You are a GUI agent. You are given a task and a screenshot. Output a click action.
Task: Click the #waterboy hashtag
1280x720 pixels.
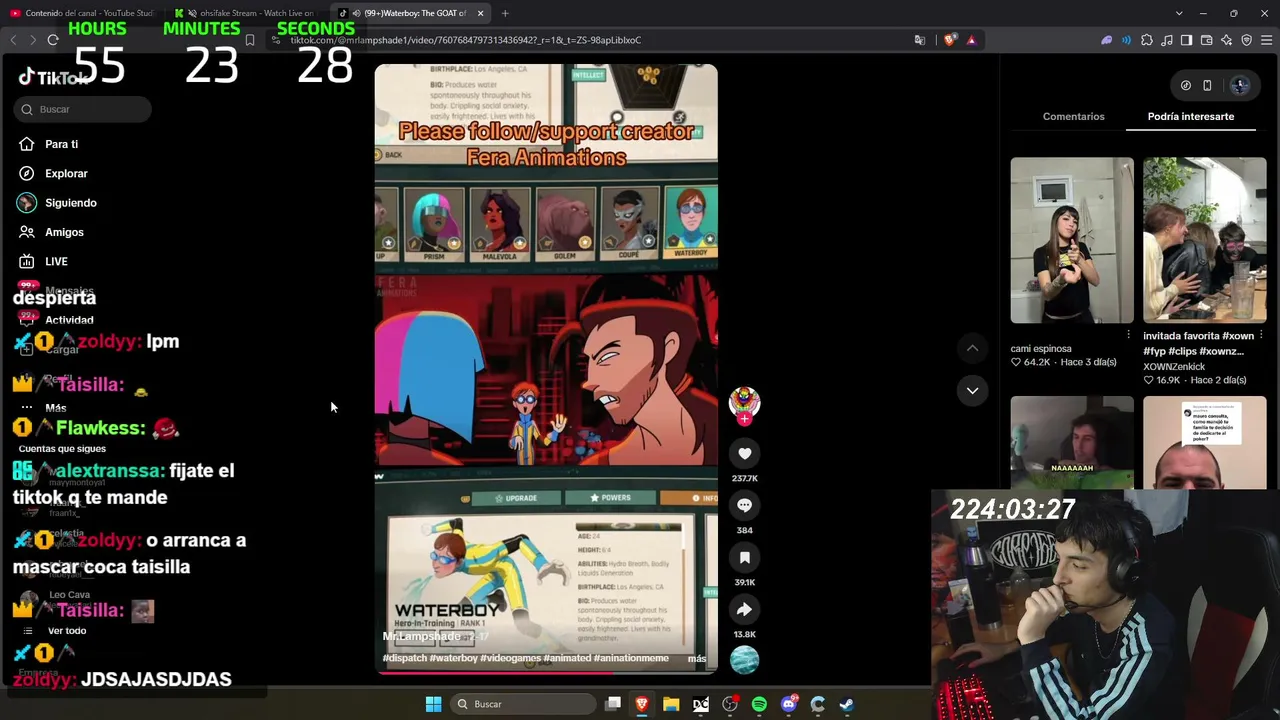453,658
